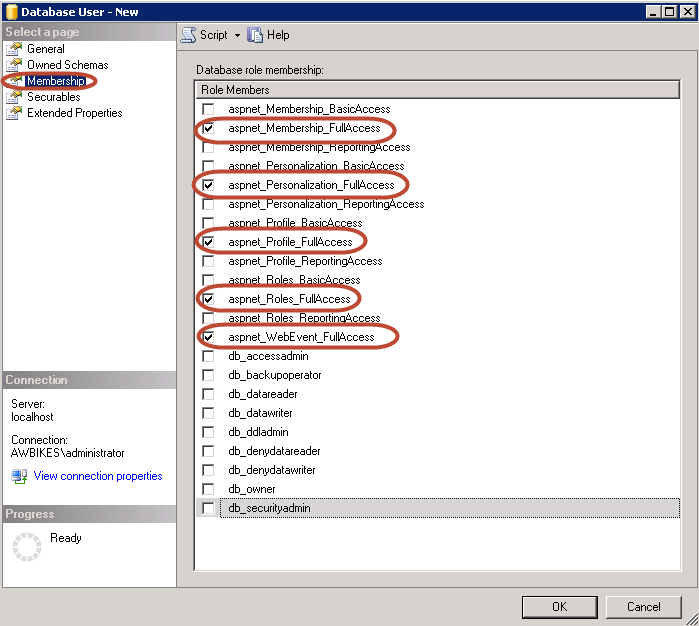
Task: Click the Script toolbar scroll icon
Action: [189, 35]
